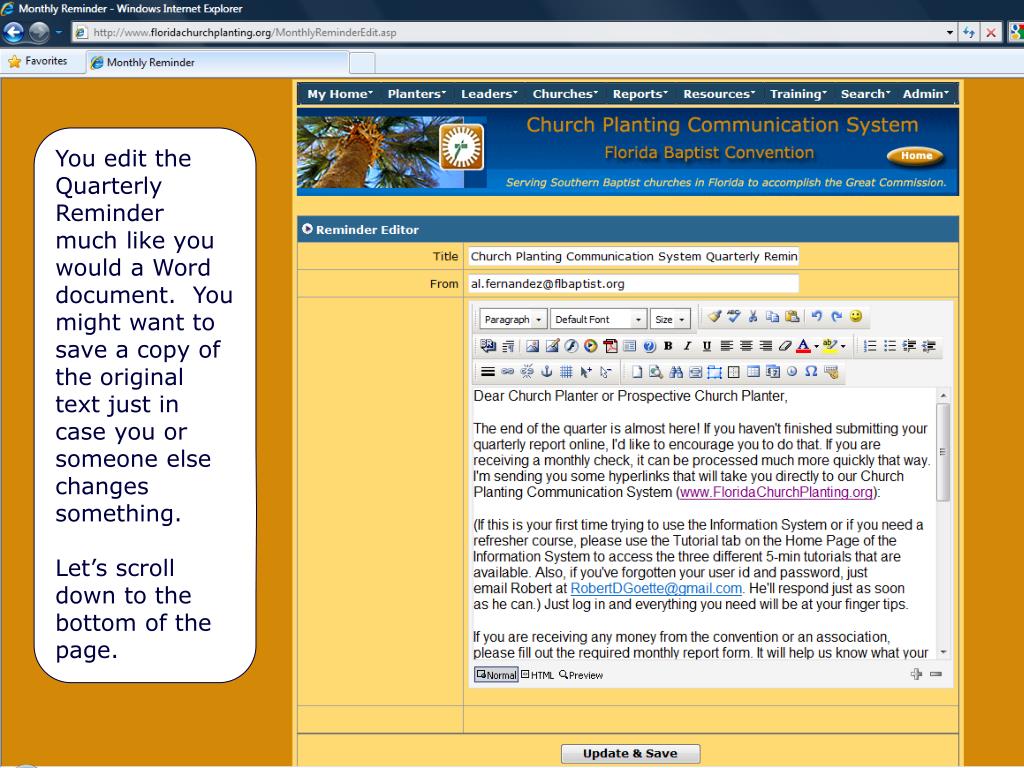Toggle italic formatting
Viewport: 1024px width, 768px height.
coord(687,346)
